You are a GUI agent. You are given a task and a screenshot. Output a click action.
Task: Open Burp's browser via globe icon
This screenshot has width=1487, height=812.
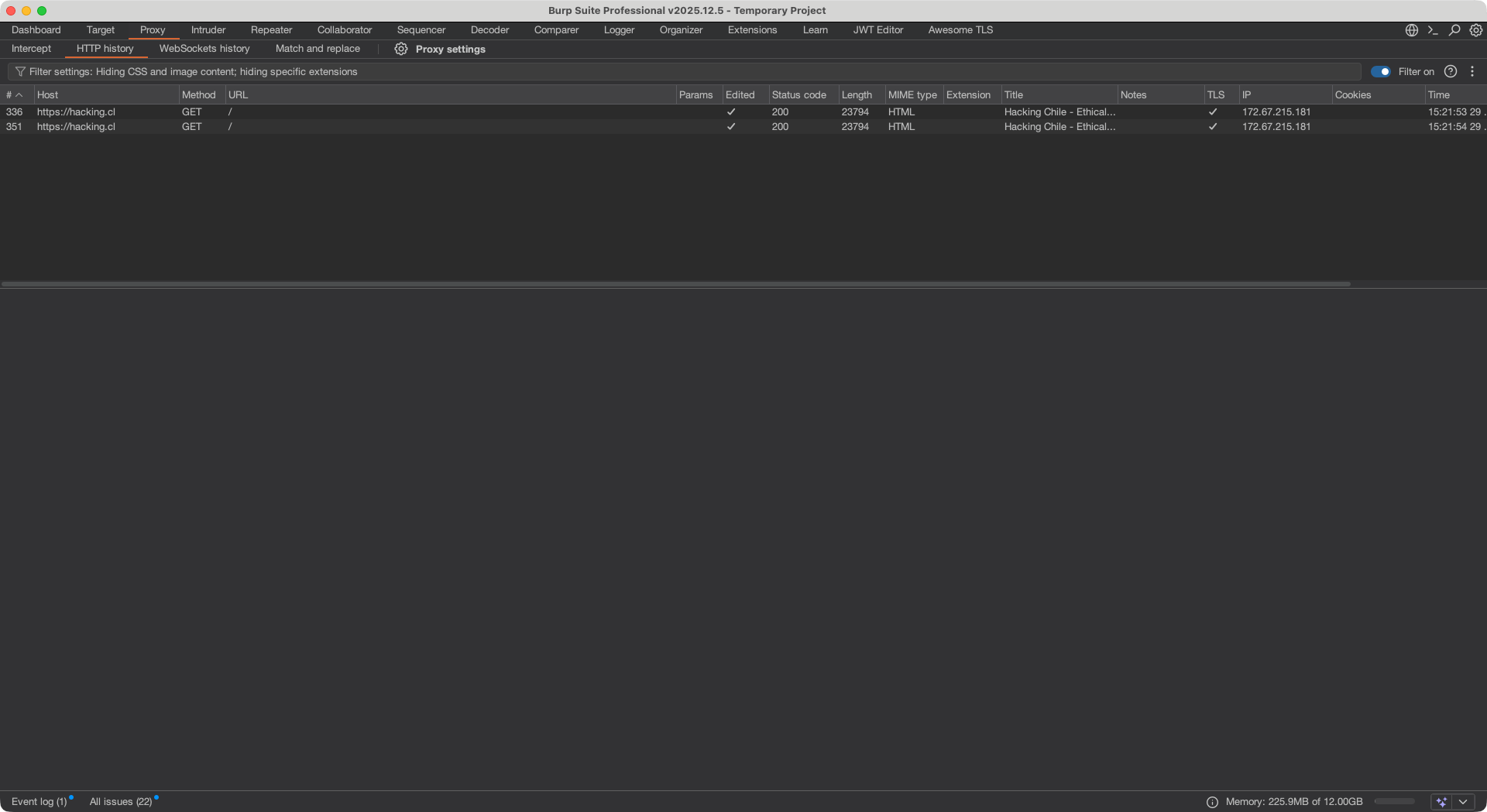[x=1411, y=30]
